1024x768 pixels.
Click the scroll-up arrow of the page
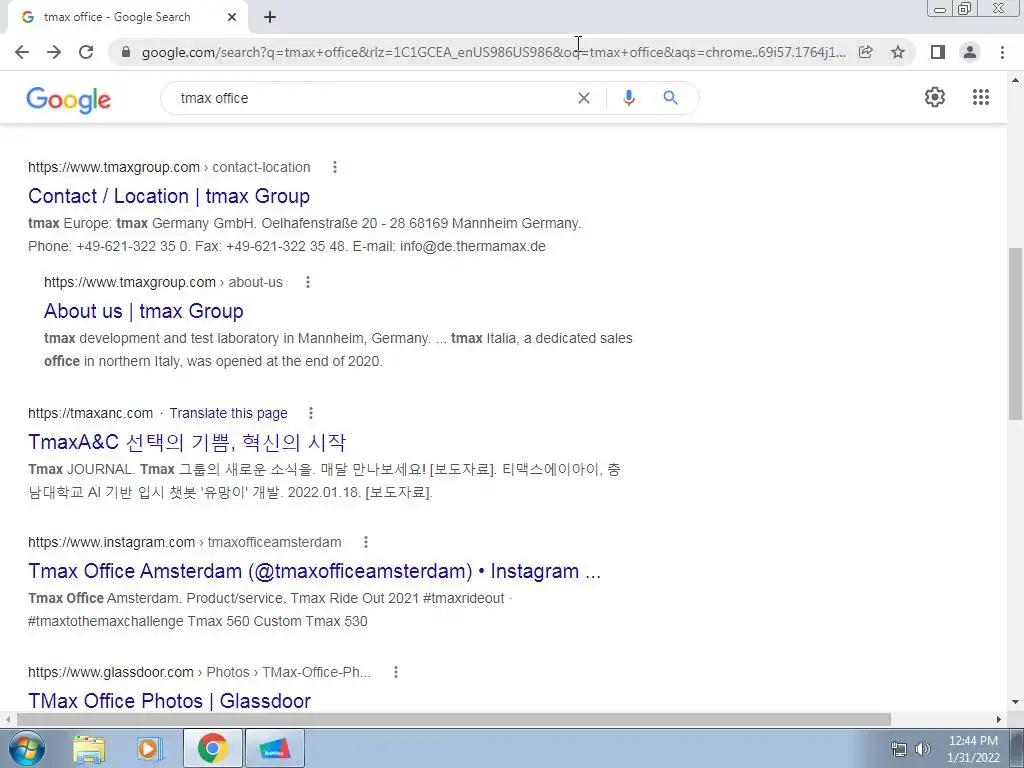[x=1015, y=80]
